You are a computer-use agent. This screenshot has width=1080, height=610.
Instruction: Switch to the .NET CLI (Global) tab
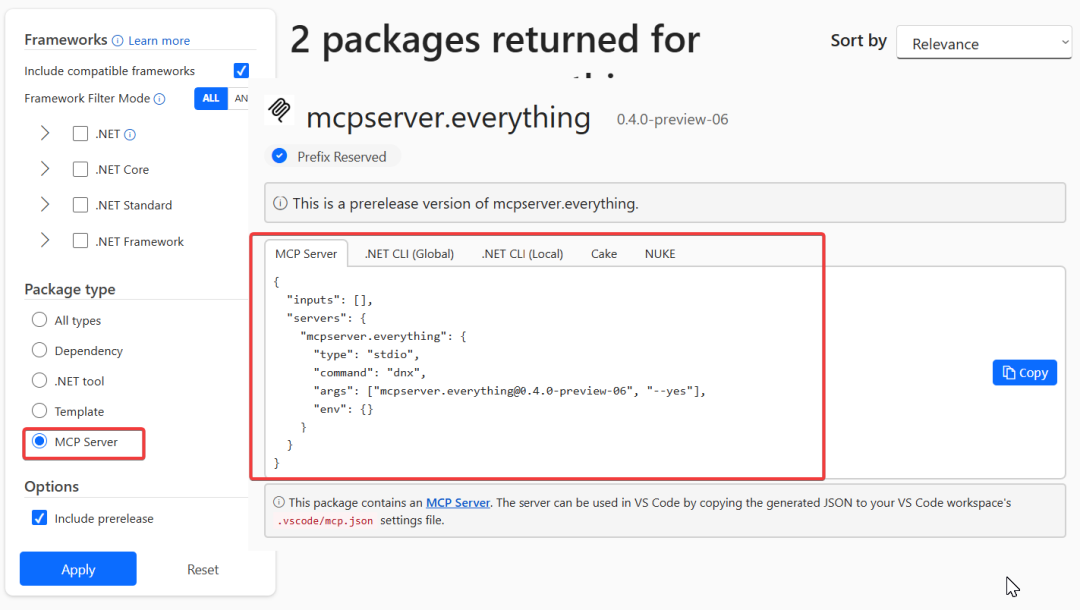(x=409, y=253)
